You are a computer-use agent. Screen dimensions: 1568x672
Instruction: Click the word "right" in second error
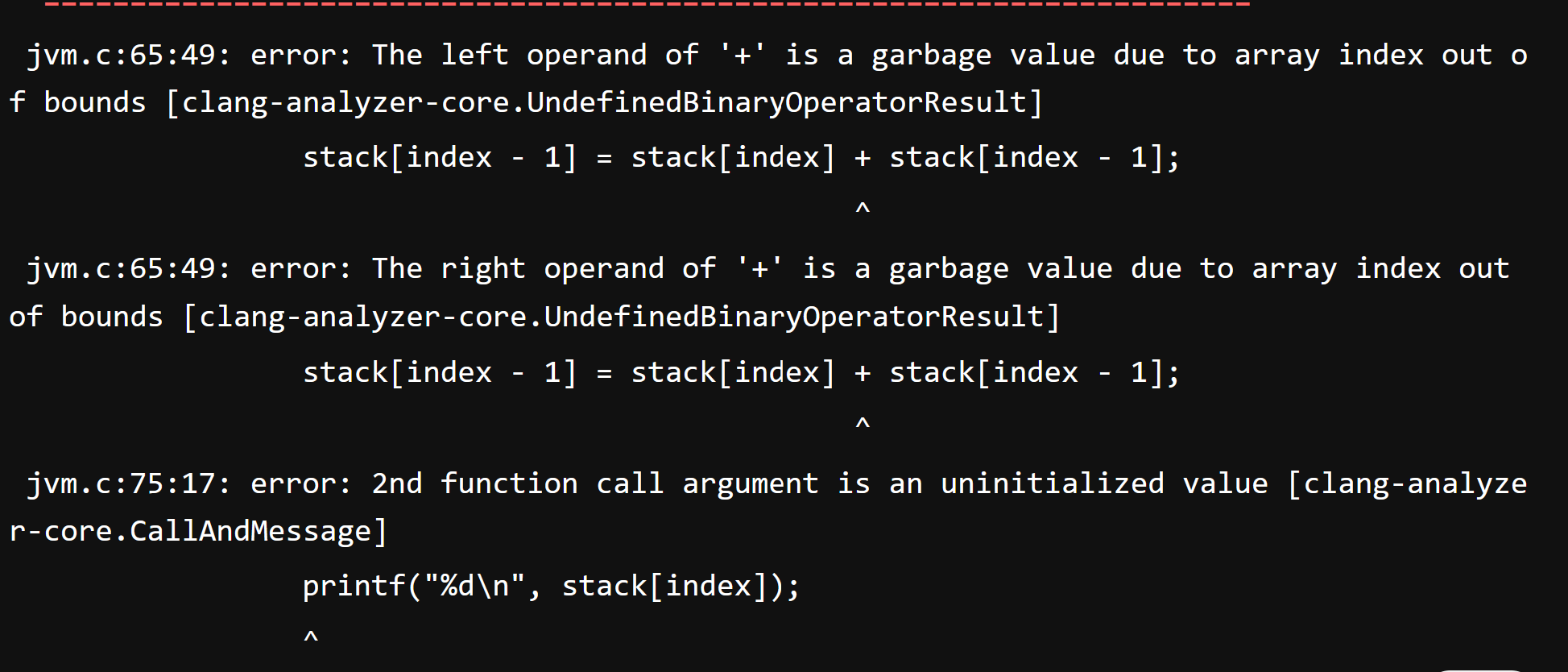coord(482,269)
